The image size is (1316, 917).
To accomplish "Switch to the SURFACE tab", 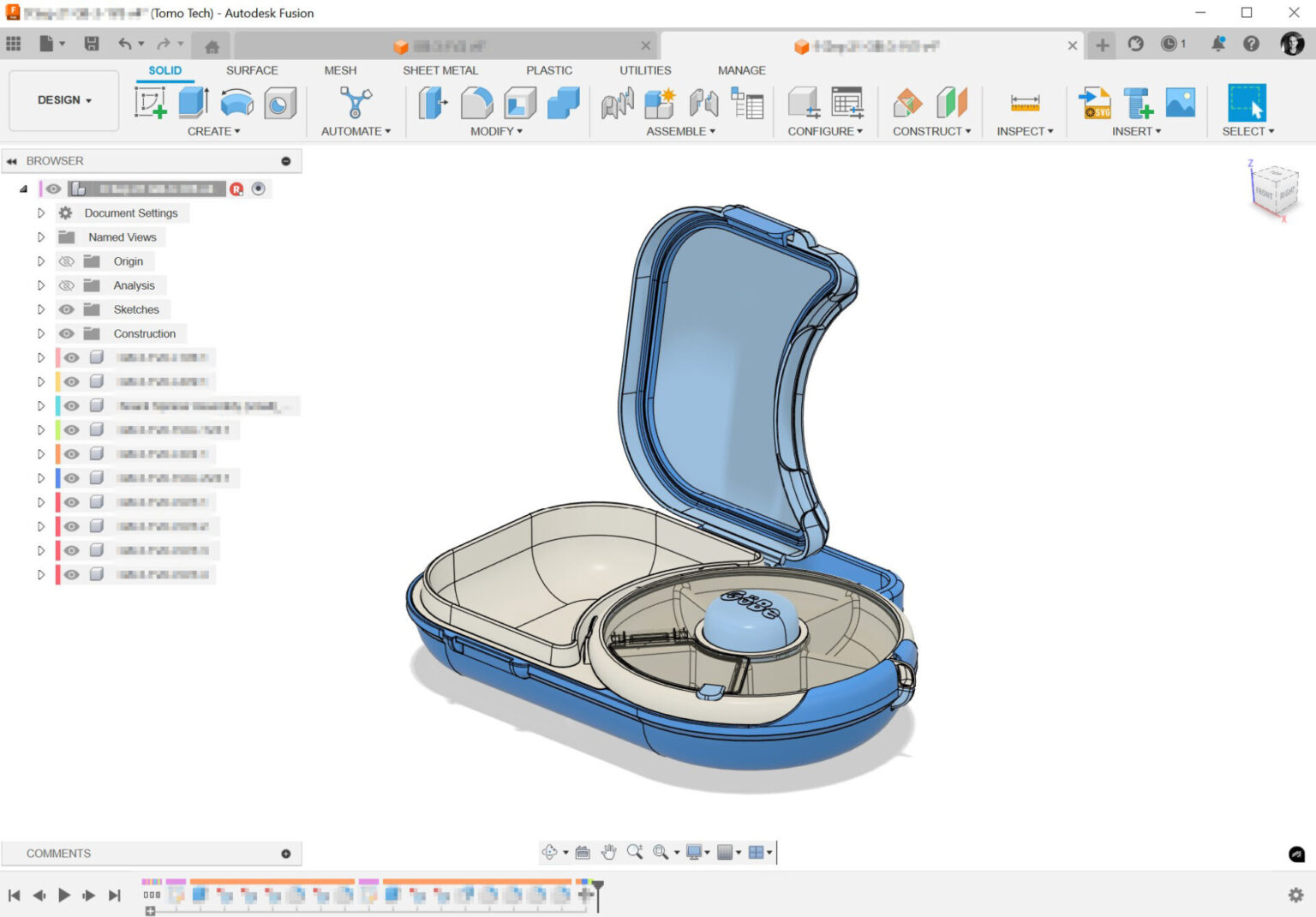I will pos(252,70).
